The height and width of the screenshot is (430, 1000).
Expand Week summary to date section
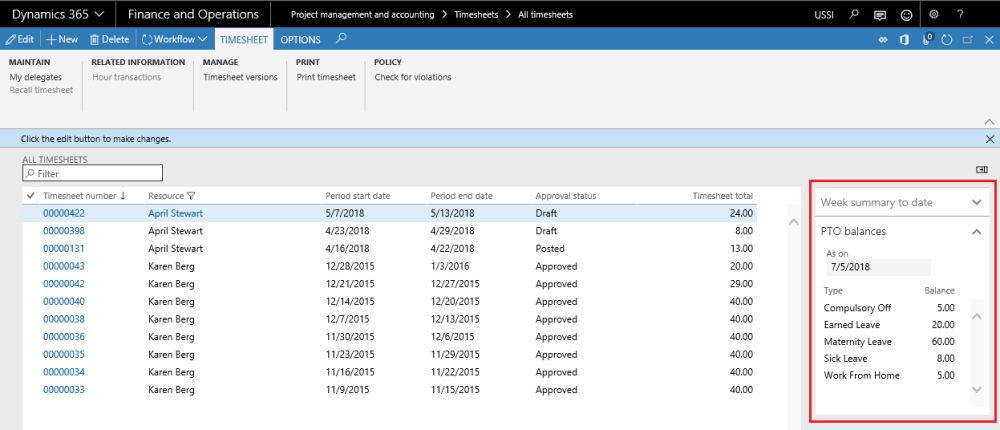point(977,202)
